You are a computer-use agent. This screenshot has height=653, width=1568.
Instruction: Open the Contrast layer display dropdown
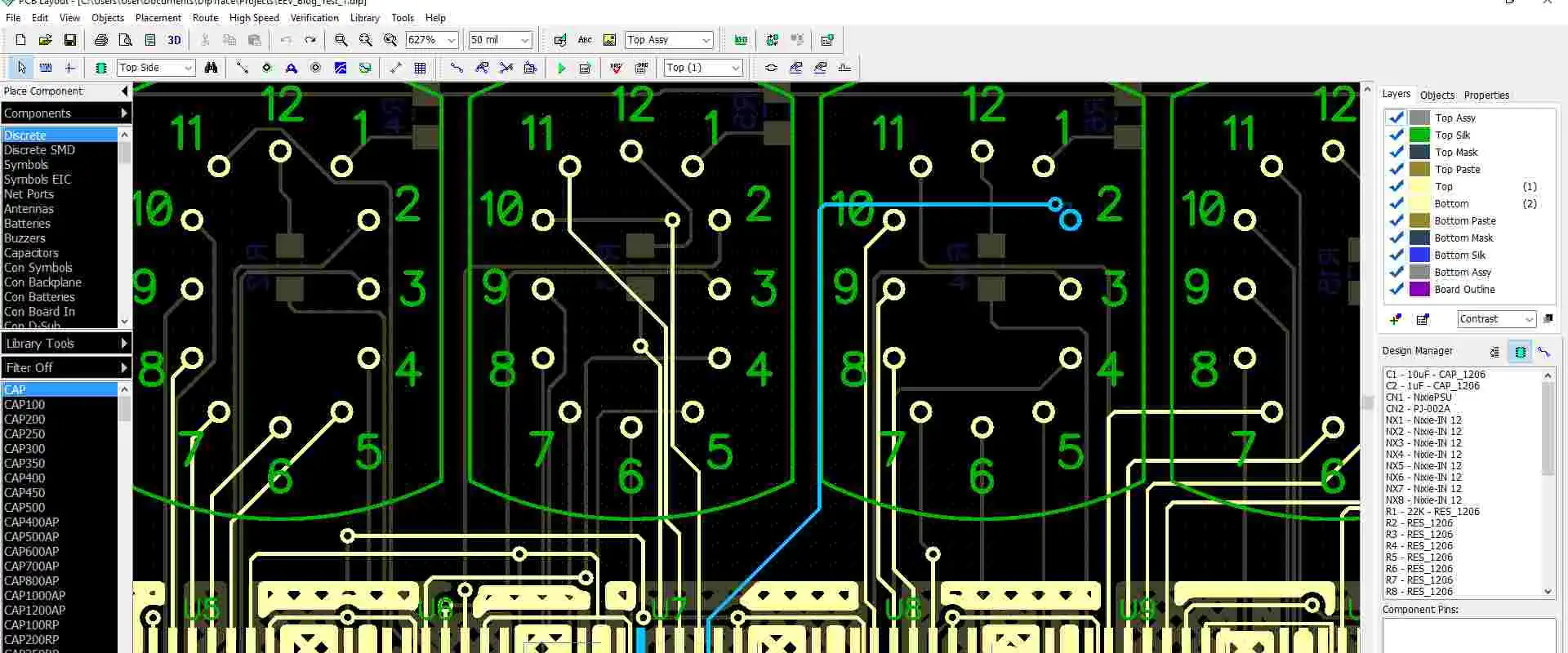coord(1529,319)
